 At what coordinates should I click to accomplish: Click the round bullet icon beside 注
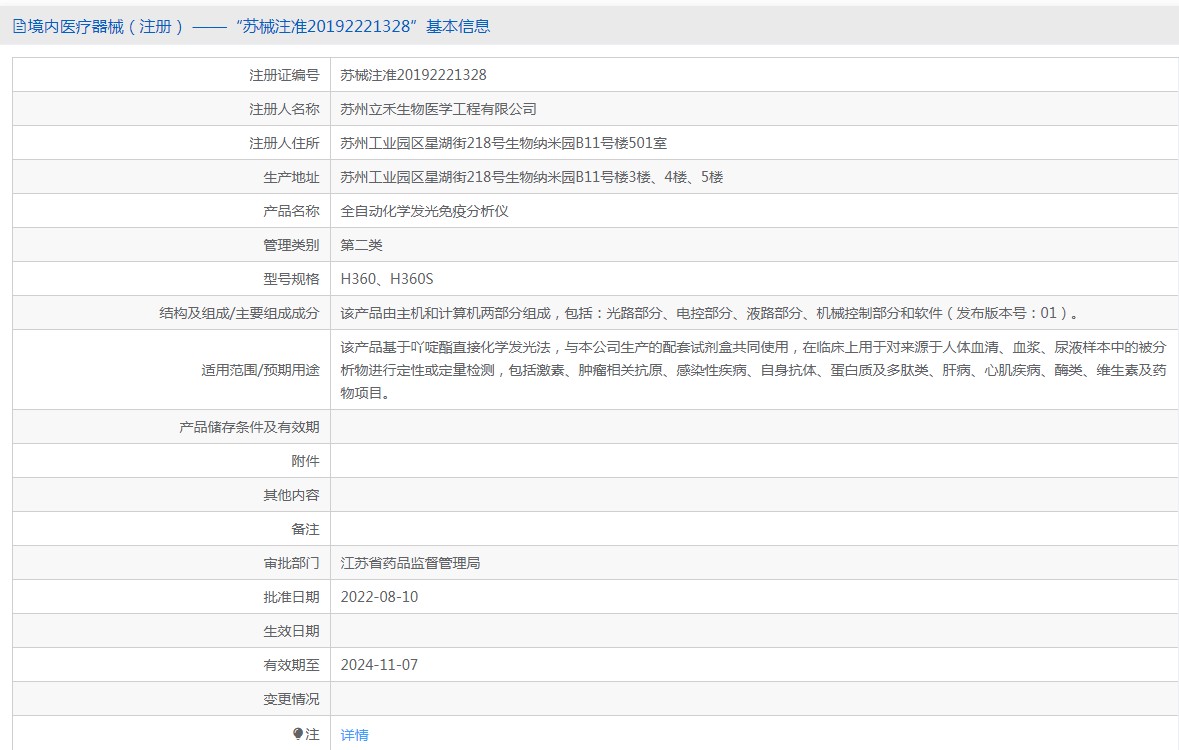[x=298, y=734]
